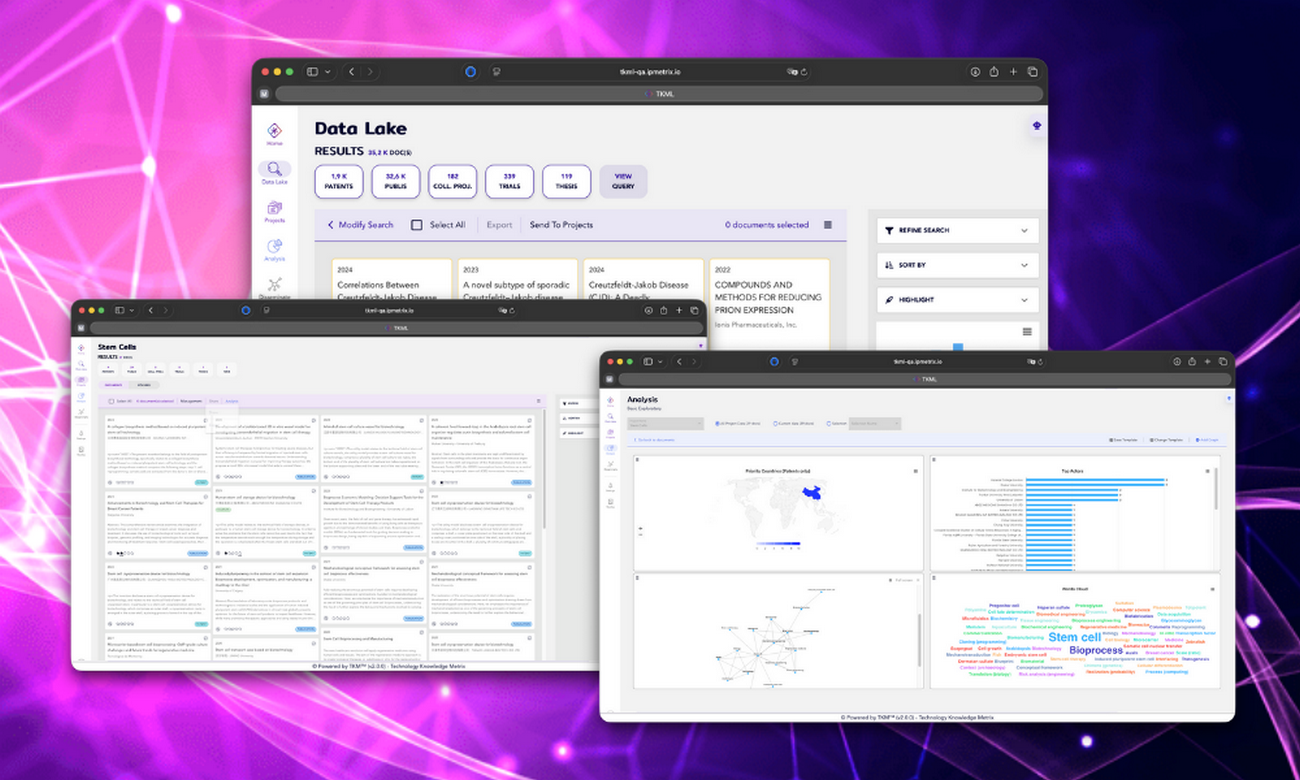Expand the Sort By panel
The image size is (1300, 780).
(957, 265)
